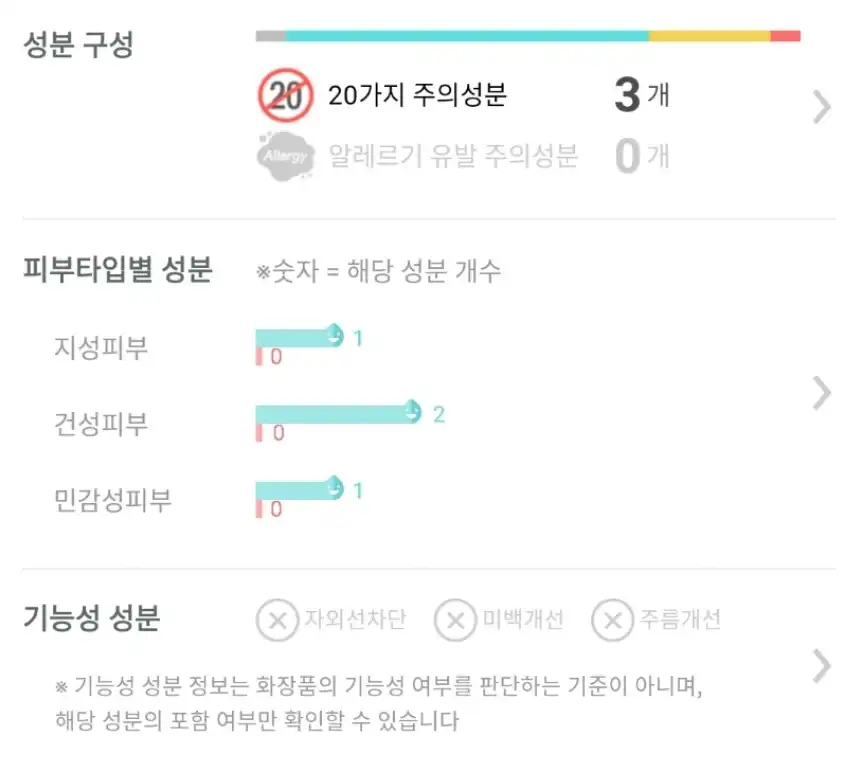Click the 숫자 = 해당 성분 개수 note
The height and width of the screenshot is (760, 857).
pos(379,270)
